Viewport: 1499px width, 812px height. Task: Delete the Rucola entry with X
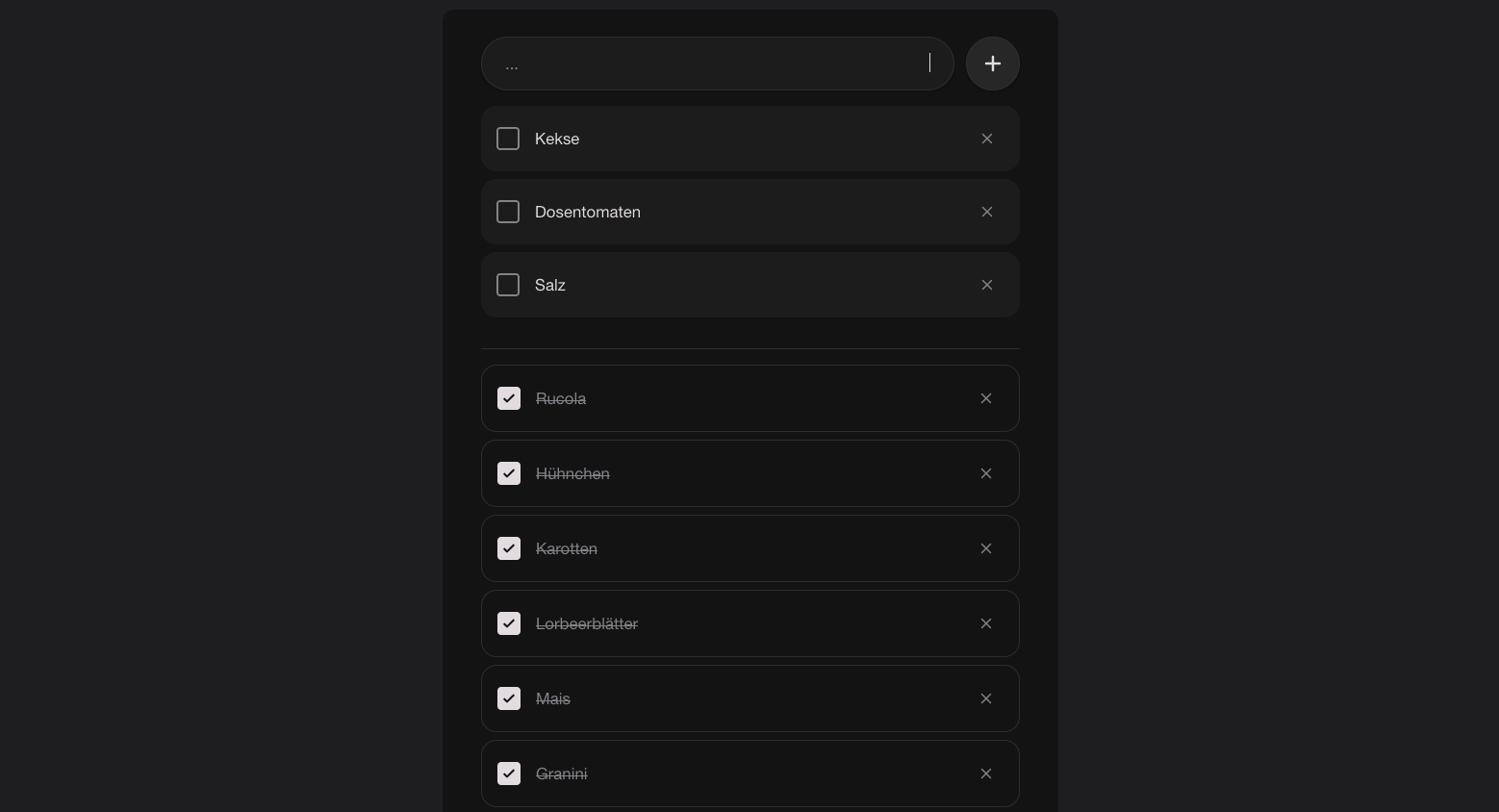[986, 398]
